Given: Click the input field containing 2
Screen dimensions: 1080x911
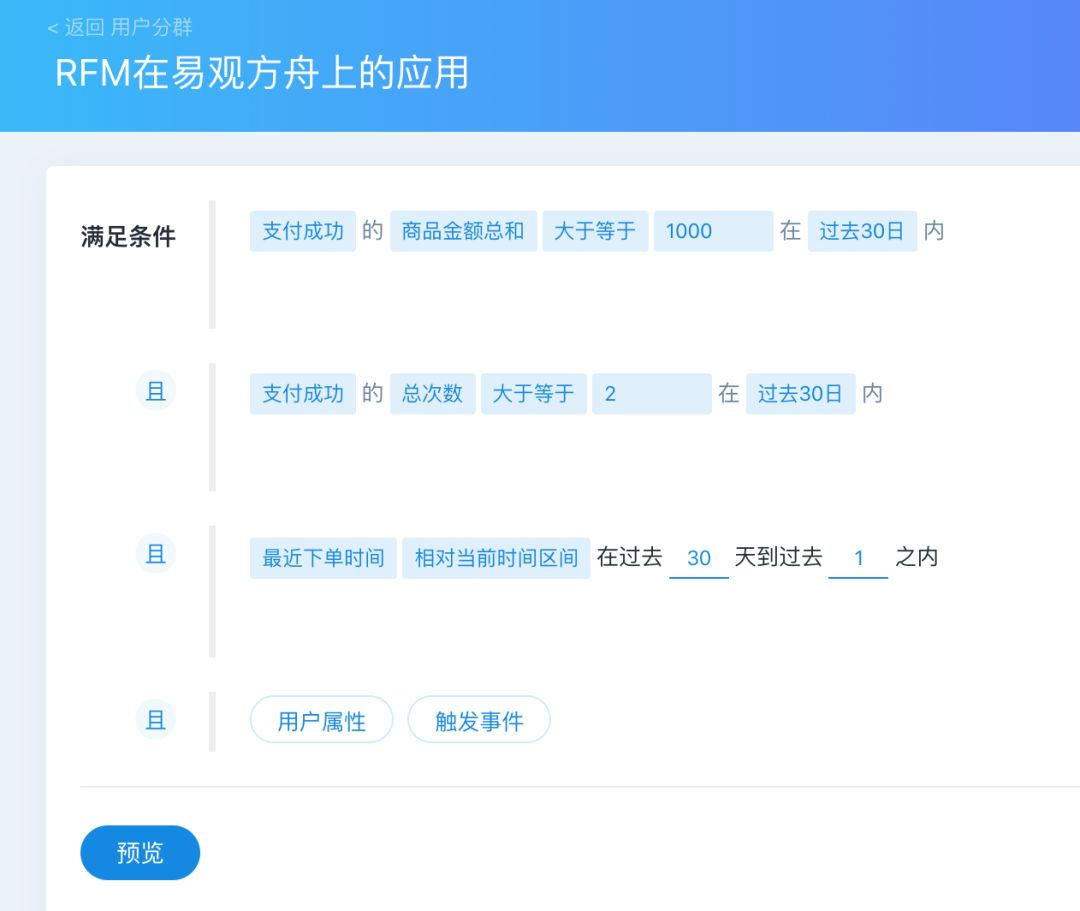Looking at the screenshot, I should 652,394.
